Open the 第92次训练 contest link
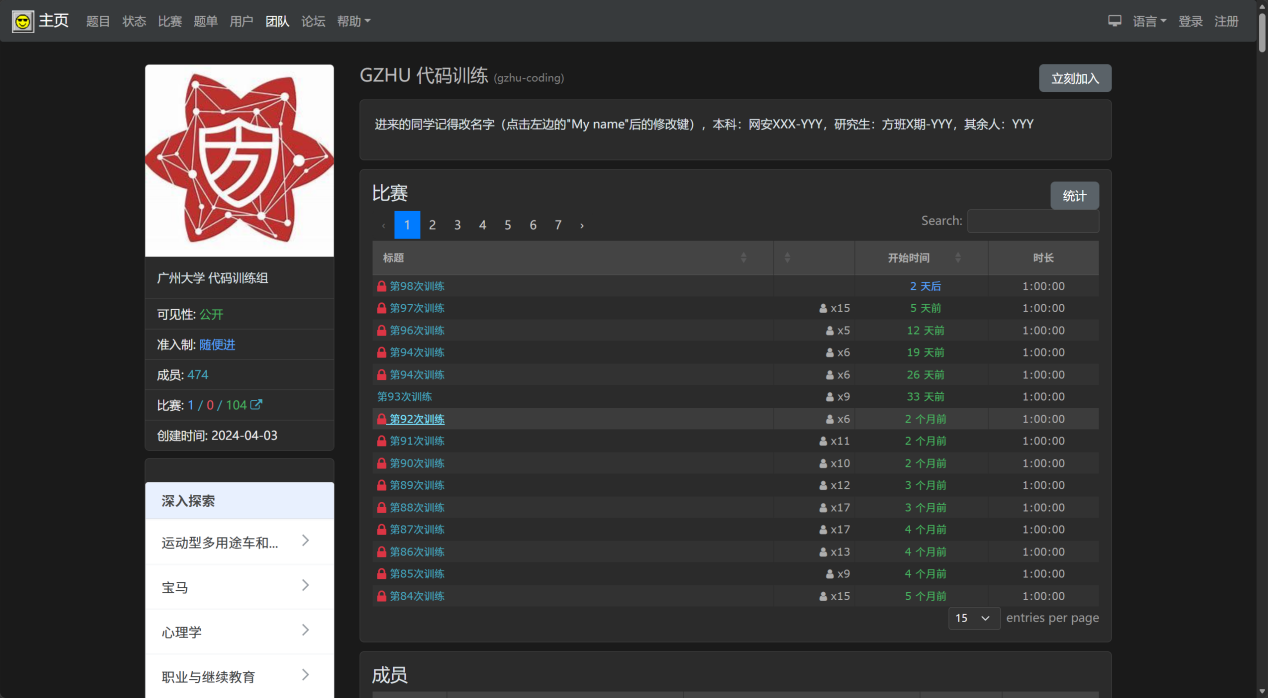Screen dimensions: 1268x698 (417, 419)
